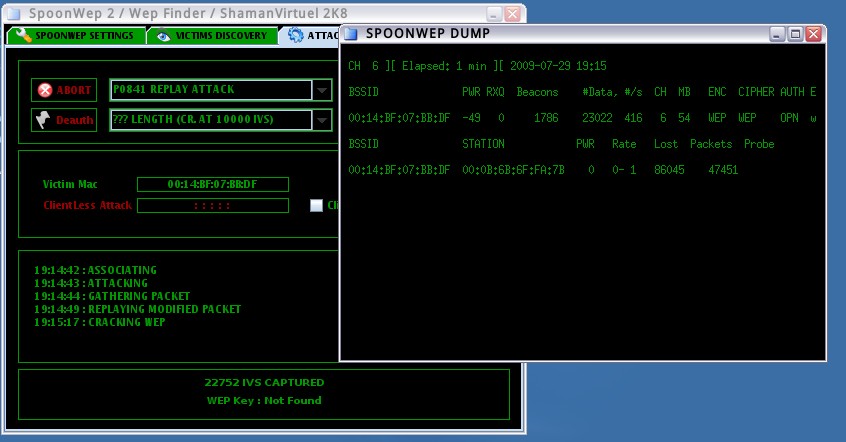
Task: Close the SpoonWep 2 main window
Action: (x=513, y=14)
